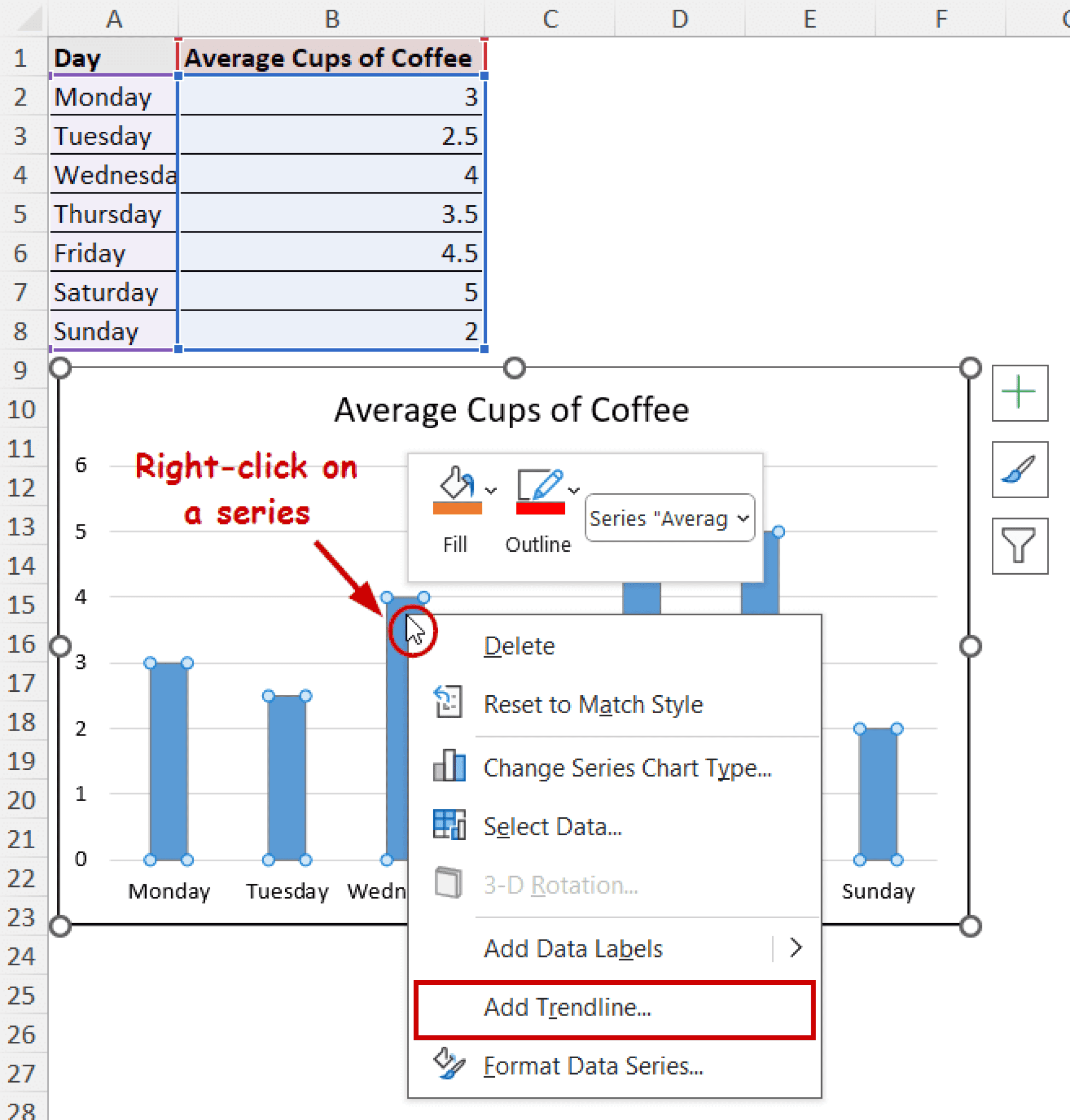Click Format Data Series in the menu
This screenshot has height=1120, width=1070.
(593, 1065)
